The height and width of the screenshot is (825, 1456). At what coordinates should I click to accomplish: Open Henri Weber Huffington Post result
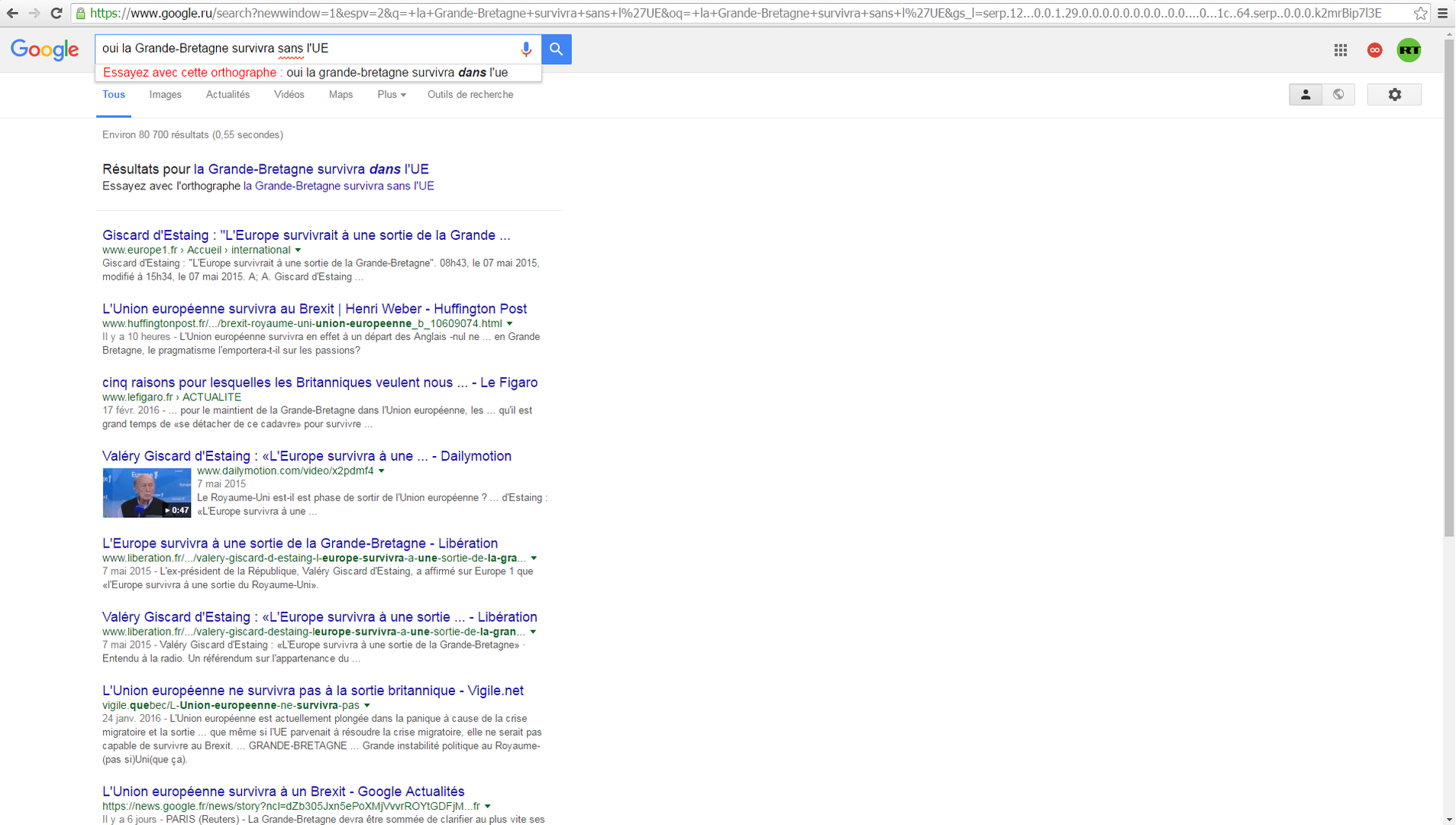pyautogui.click(x=315, y=309)
